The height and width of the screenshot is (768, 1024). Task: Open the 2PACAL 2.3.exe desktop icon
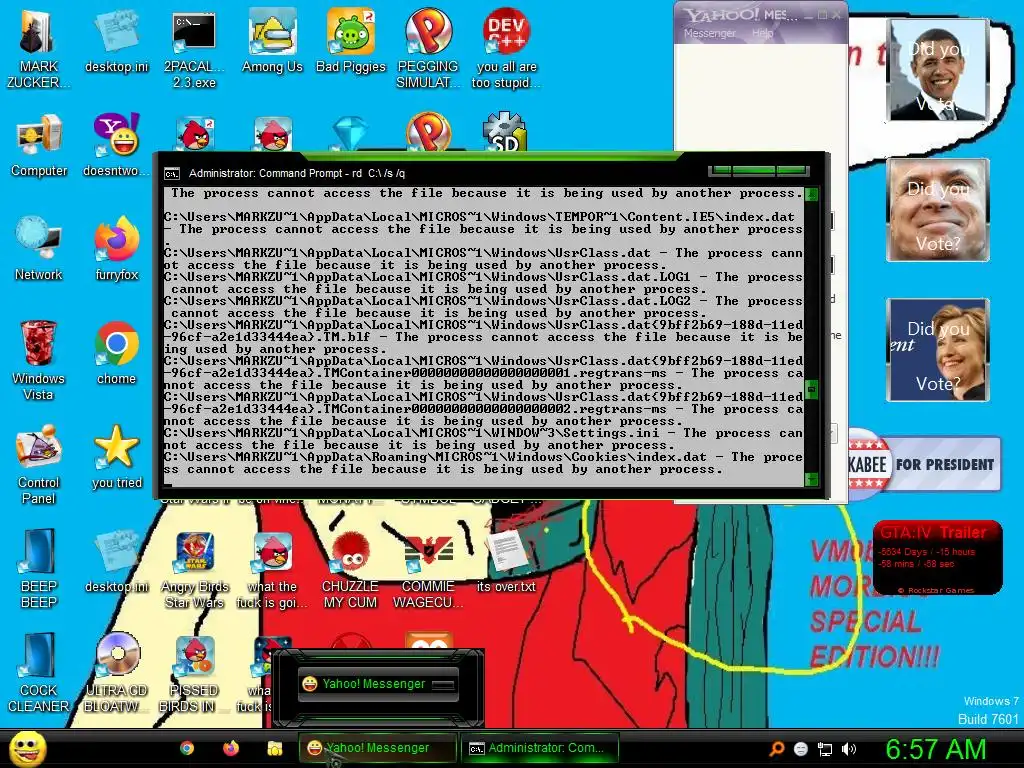pyautogui.click(x=194, y=49)
